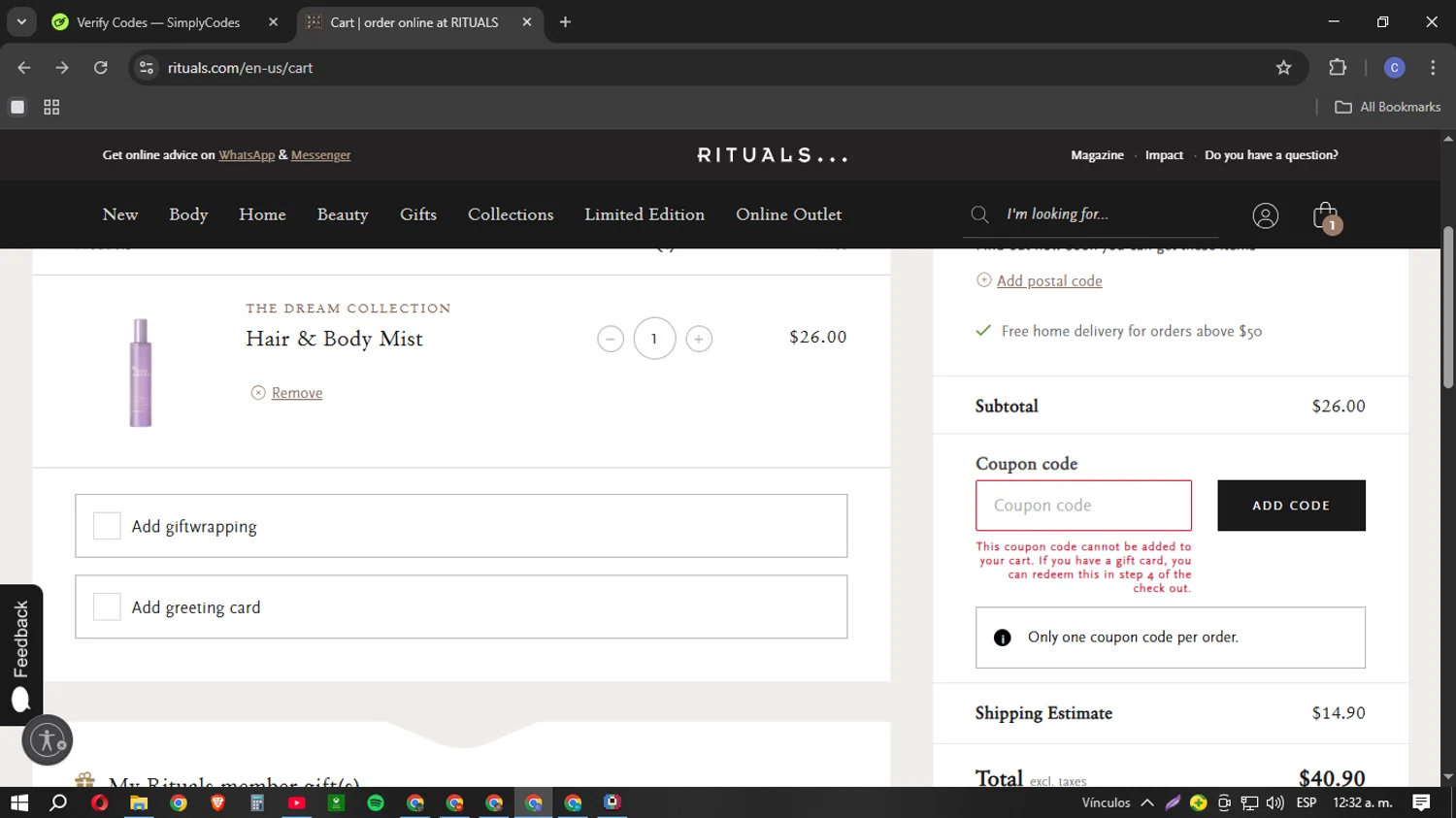Check the Add giftwrapping checkbox
Image resolution: width=1456 pixels, height=818 pixels.
tap(107, 526)
